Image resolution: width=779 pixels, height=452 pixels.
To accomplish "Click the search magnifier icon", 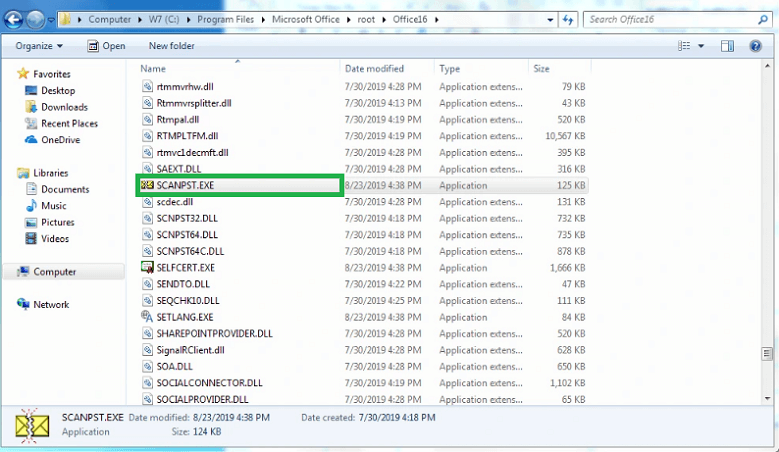I will pos(763,19).
